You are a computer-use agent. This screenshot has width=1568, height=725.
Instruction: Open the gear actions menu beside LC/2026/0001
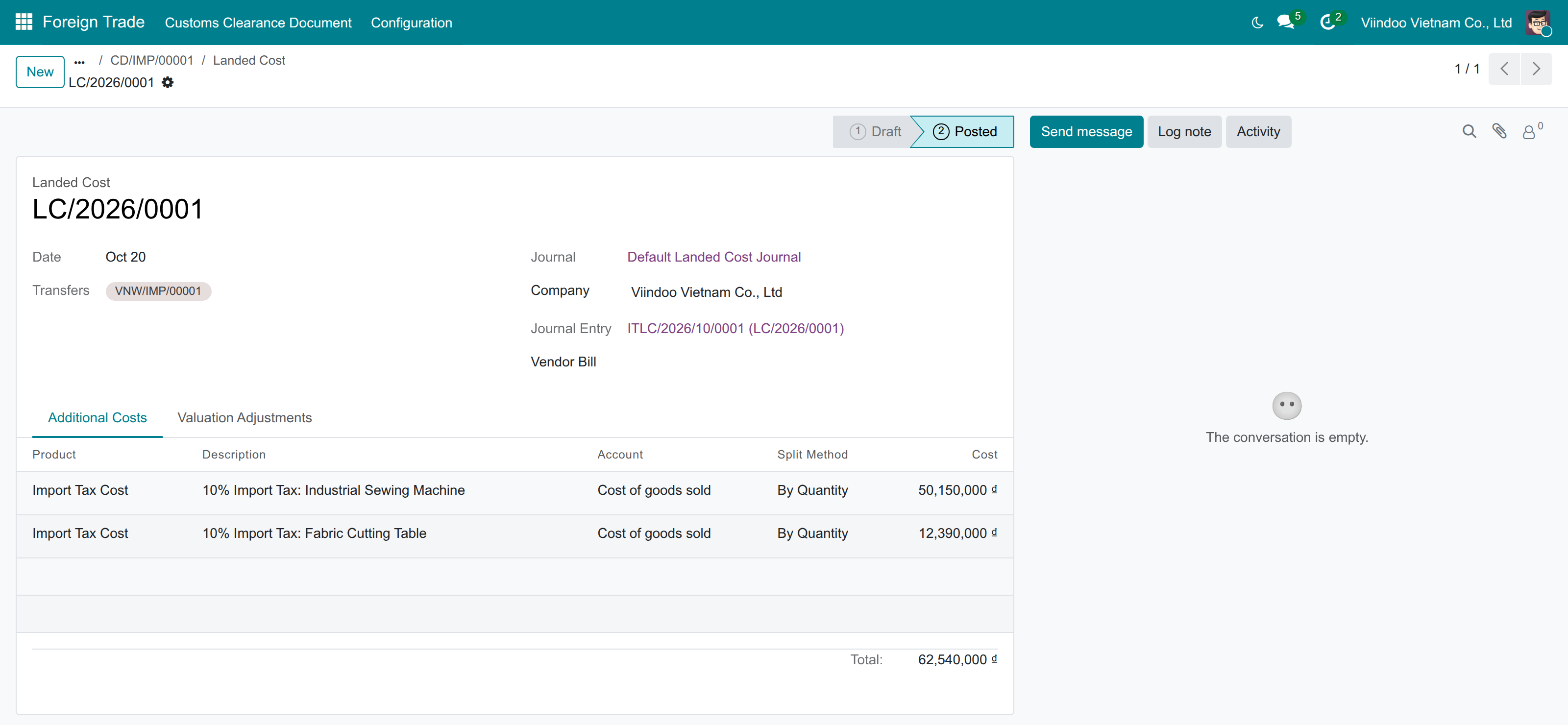pyautogui.click(x=168, y=82)
